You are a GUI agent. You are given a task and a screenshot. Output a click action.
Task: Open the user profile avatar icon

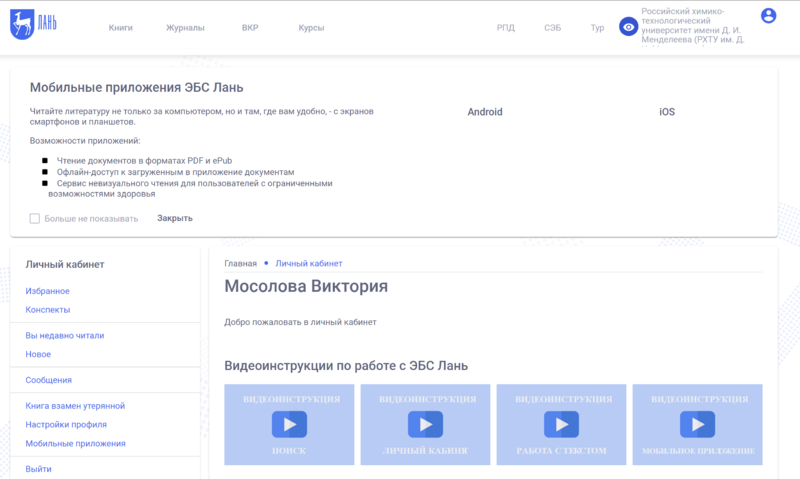[x=768, y=16]
